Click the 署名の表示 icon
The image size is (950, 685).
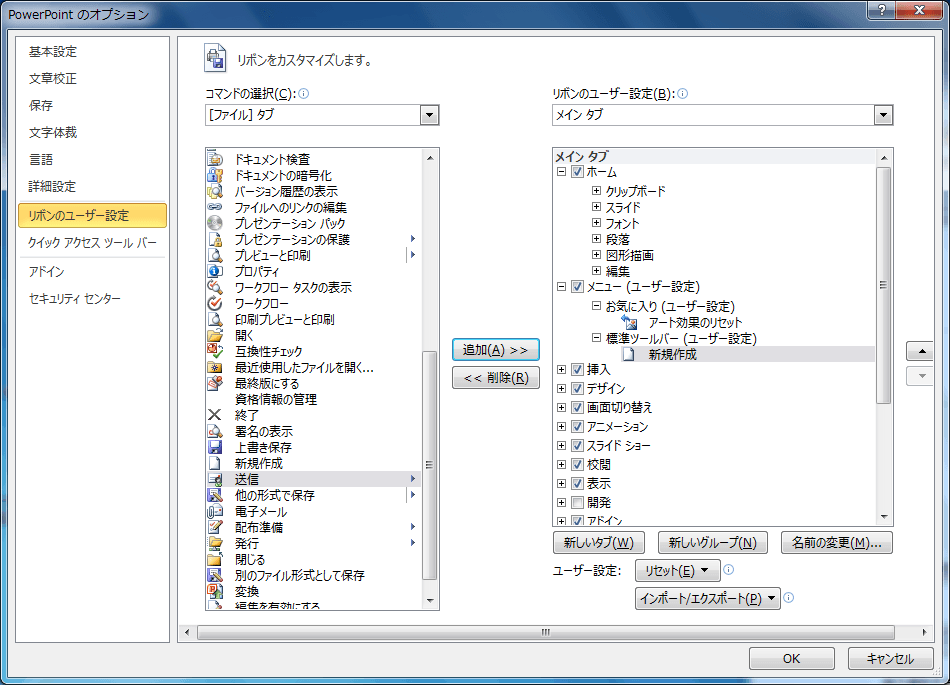coord(215,431)
